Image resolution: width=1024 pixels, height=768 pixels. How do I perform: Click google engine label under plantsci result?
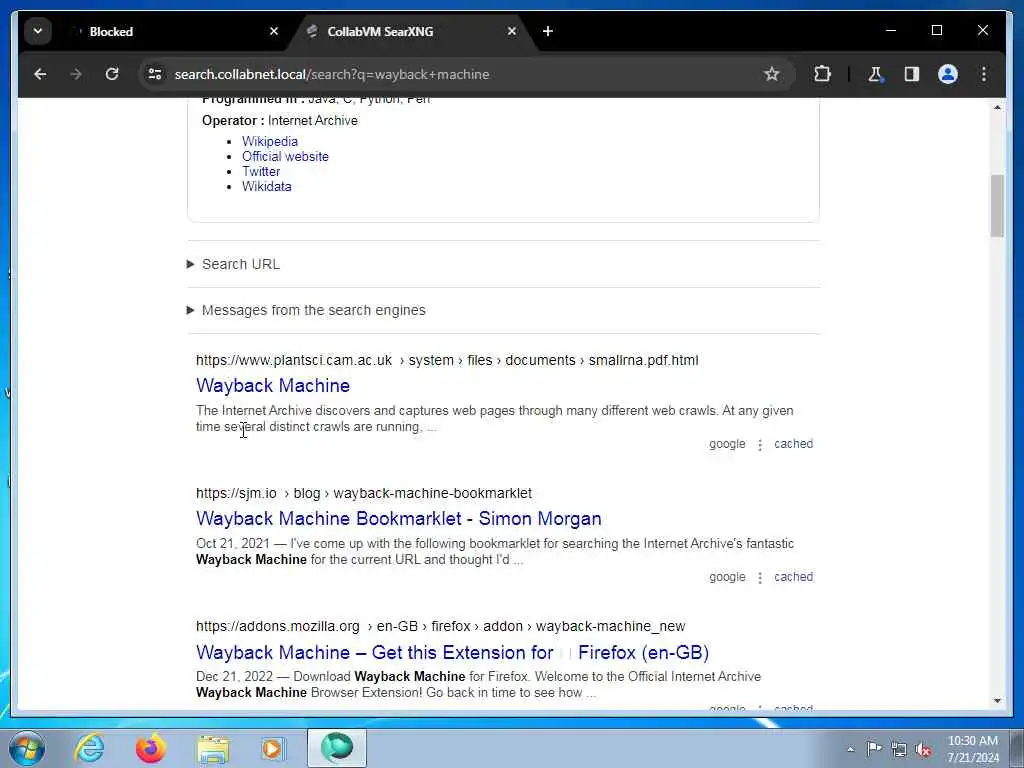(x=727, y=444)
